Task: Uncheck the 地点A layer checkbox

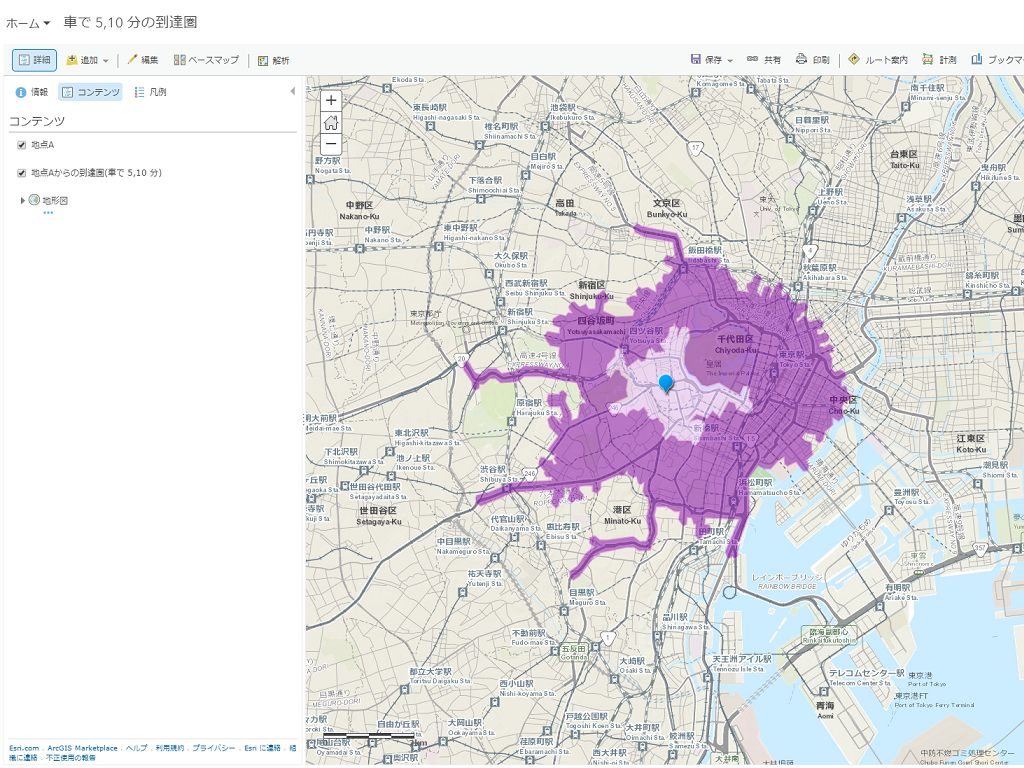Action: click(22, 145)
